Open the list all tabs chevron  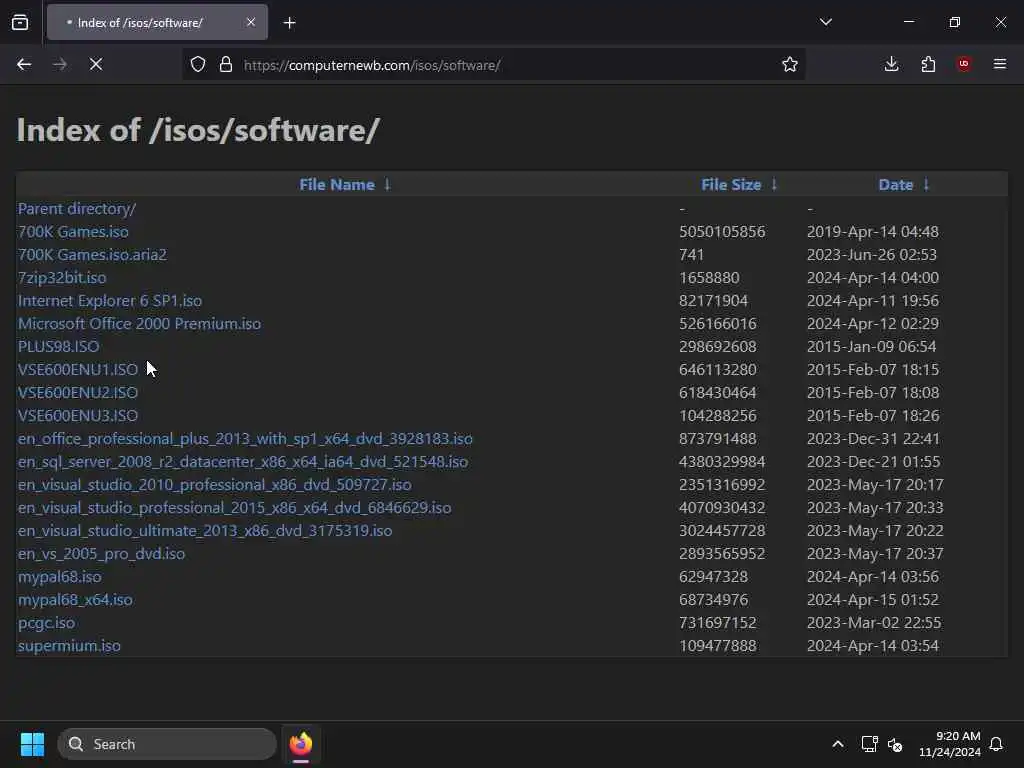pos(825,22)
